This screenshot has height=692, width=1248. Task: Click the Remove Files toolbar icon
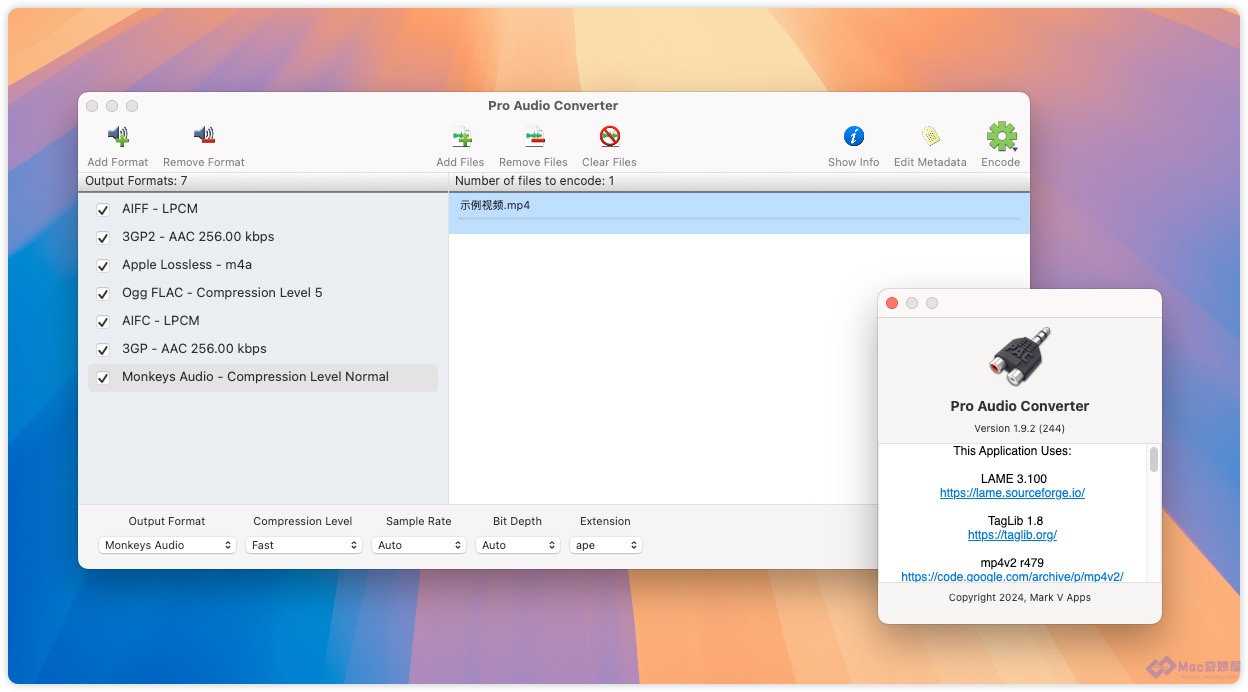pyautogui.click(x=534, y=136)
